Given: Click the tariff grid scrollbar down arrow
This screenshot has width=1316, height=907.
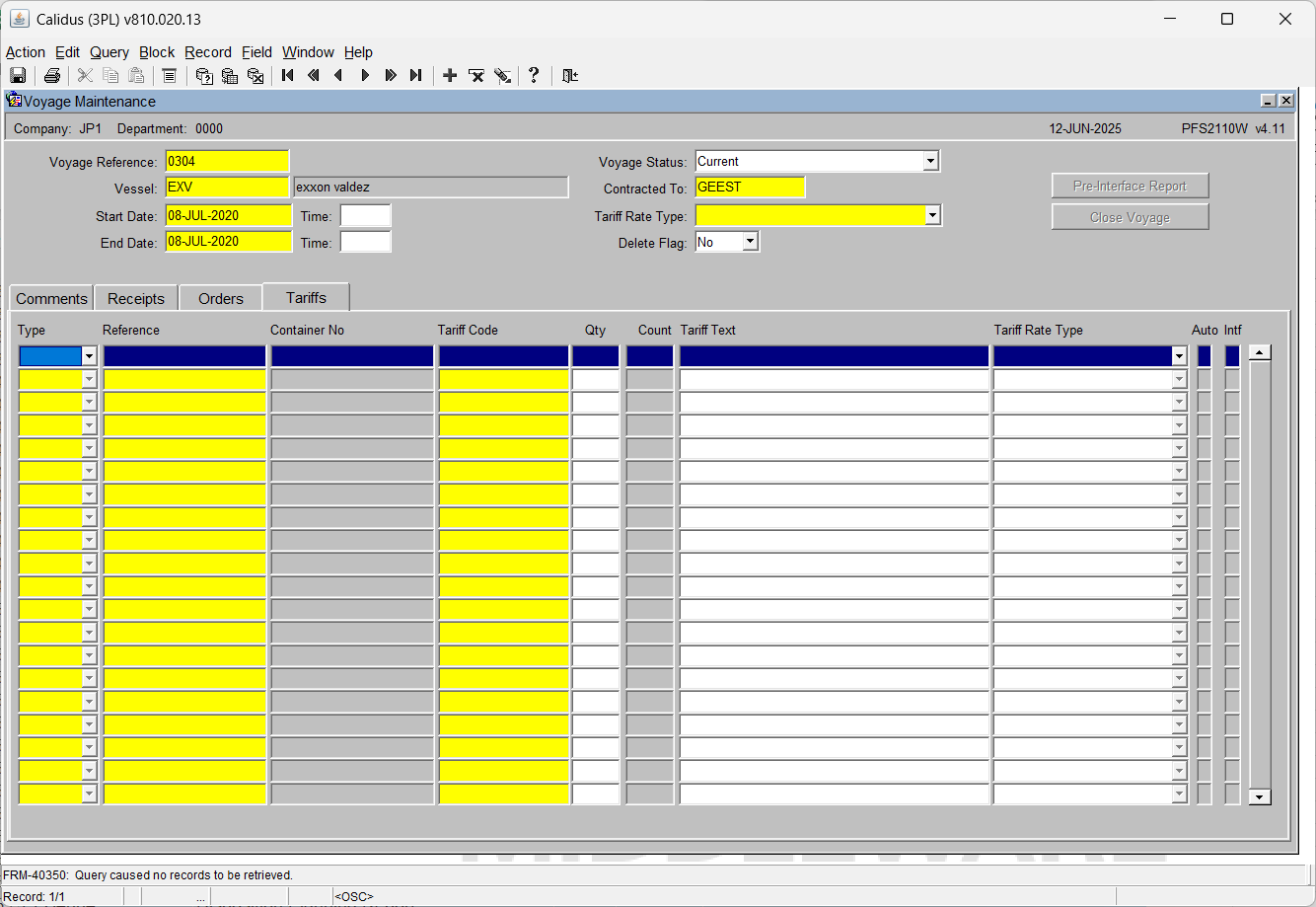Looking at the screenshot, I should tap(1260, 796).
